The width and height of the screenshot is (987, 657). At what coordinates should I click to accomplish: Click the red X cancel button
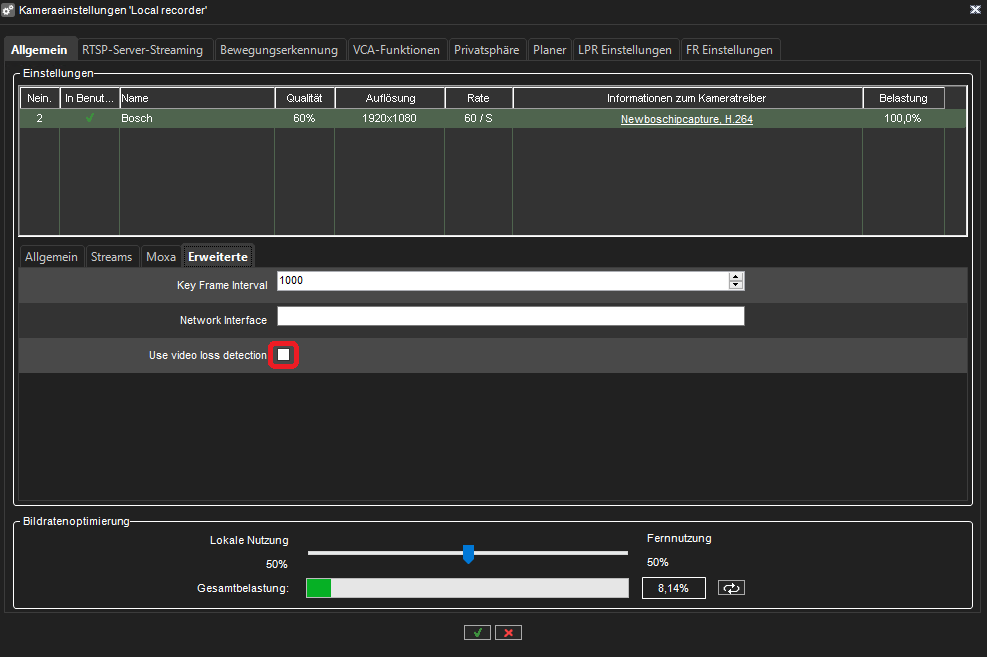pos(509,632)
